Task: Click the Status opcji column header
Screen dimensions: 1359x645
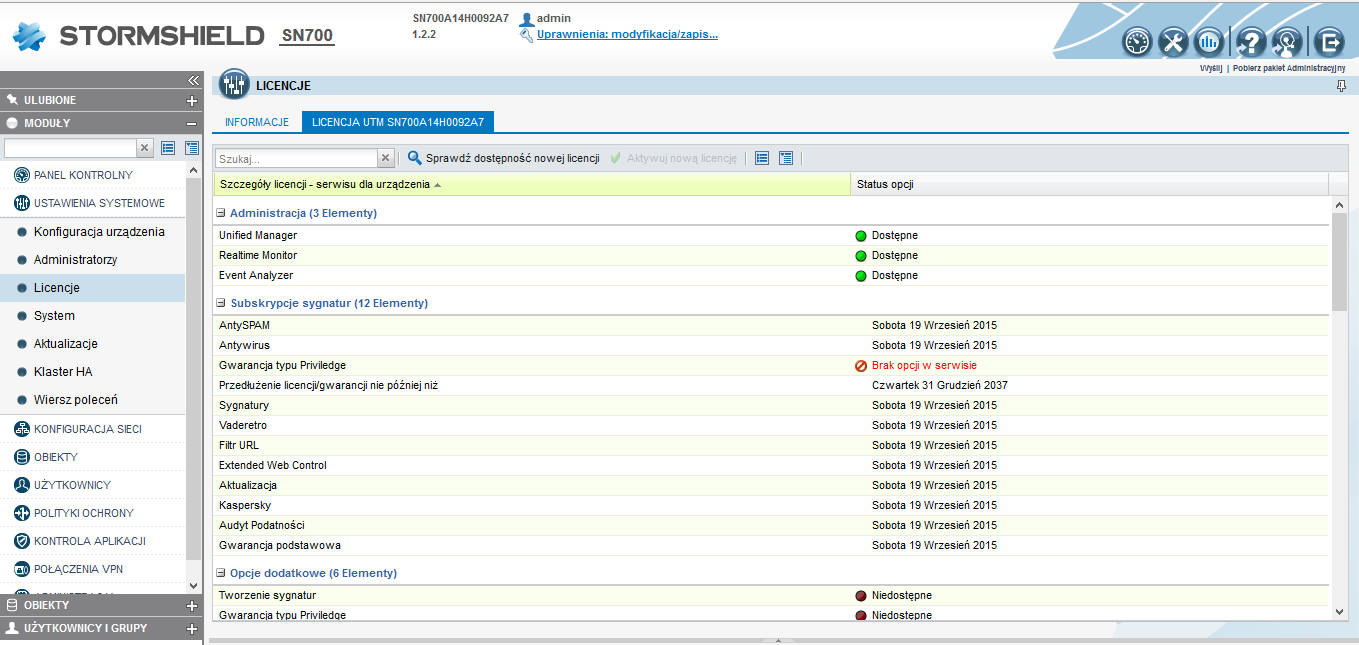Action: click(x=1090, y=184)
